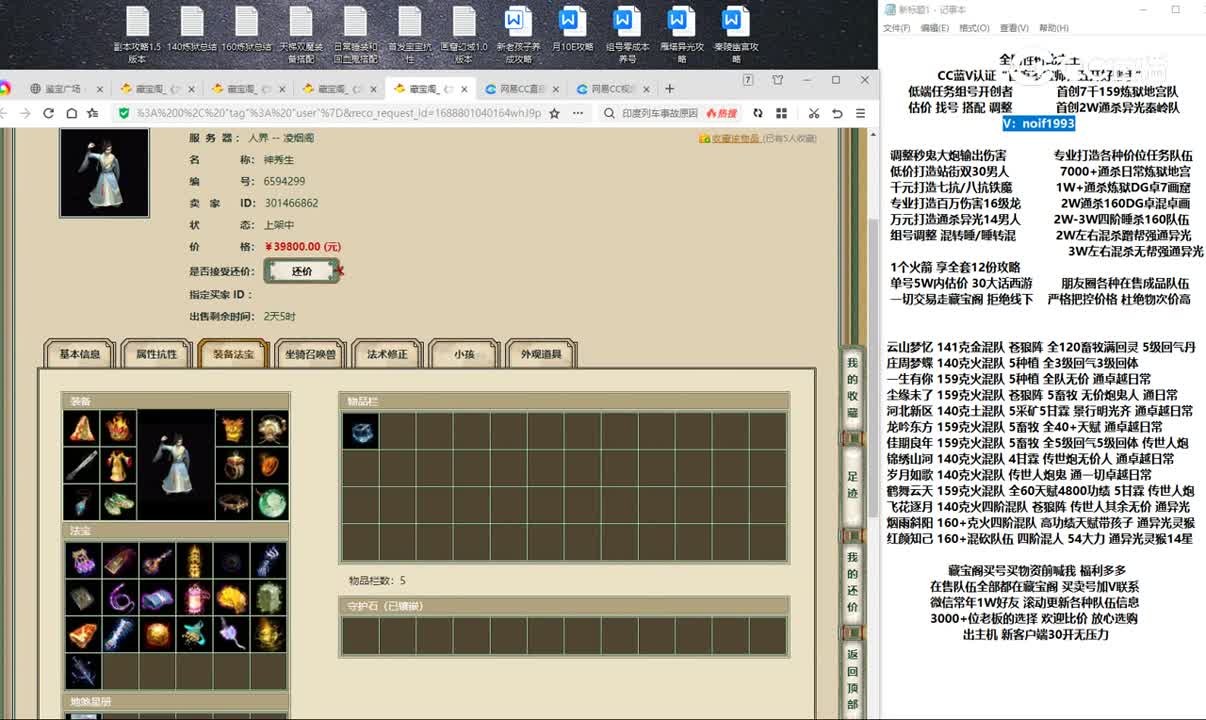1206x720 pixels.
Task: Close the 鉴宝广场 browser tab
Action: click(x=98, y=89)
